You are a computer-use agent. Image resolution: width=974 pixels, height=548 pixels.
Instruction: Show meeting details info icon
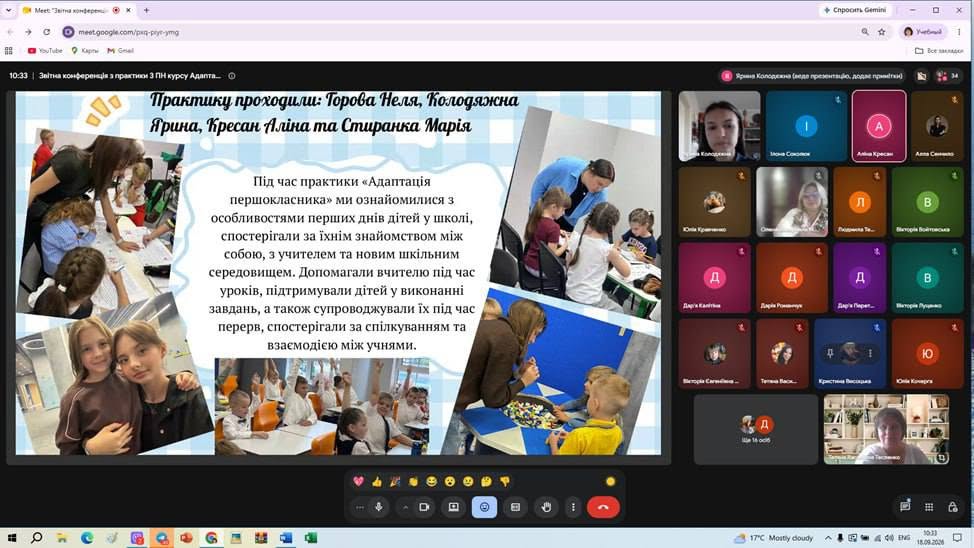(x=232, y=76)
